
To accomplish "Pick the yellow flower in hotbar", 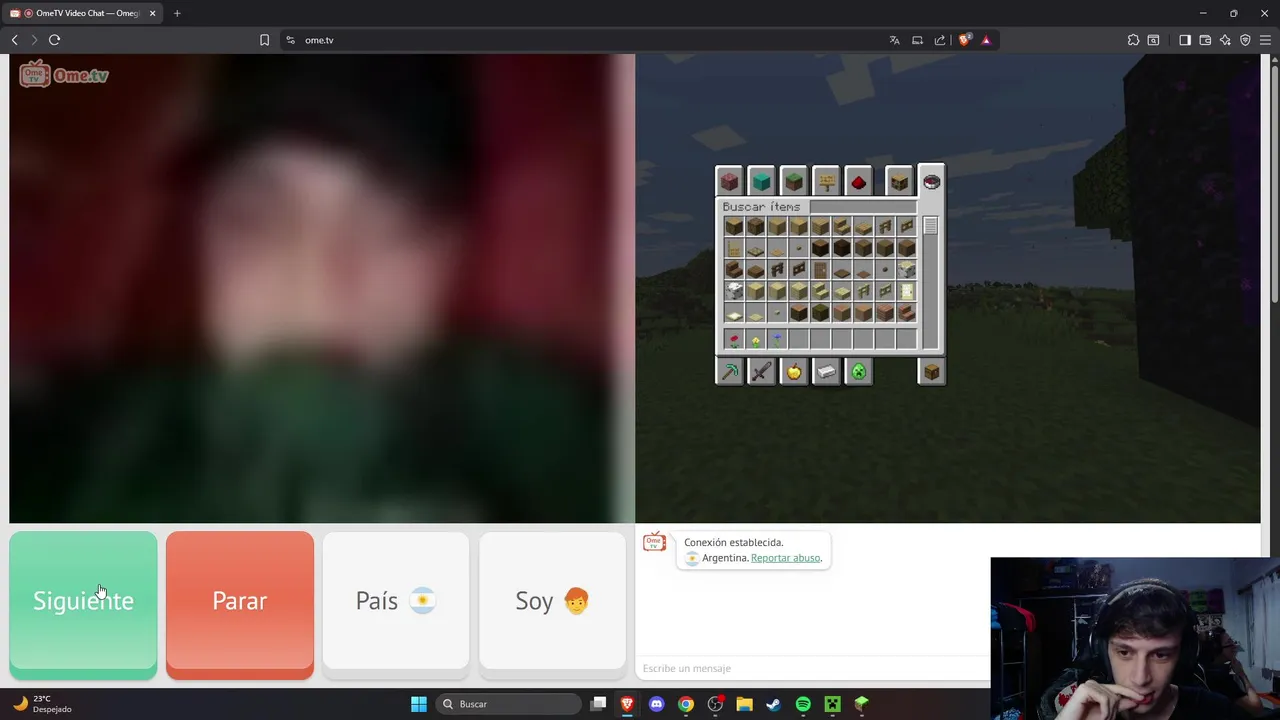I will pos(756,340).
